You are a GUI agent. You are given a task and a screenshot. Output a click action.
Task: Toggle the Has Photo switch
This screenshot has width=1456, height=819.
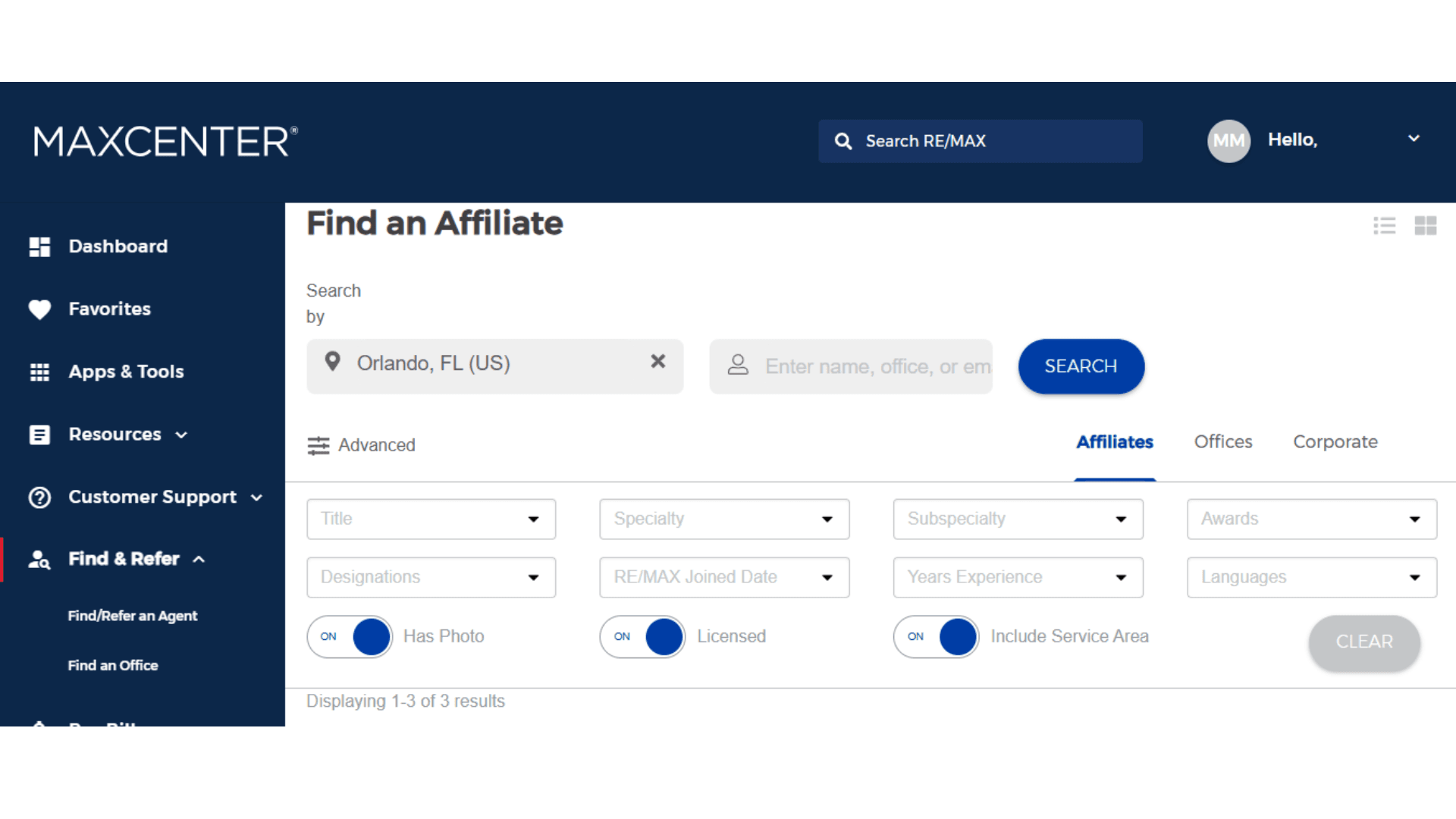pyautogui.click(x=350, y=636)
